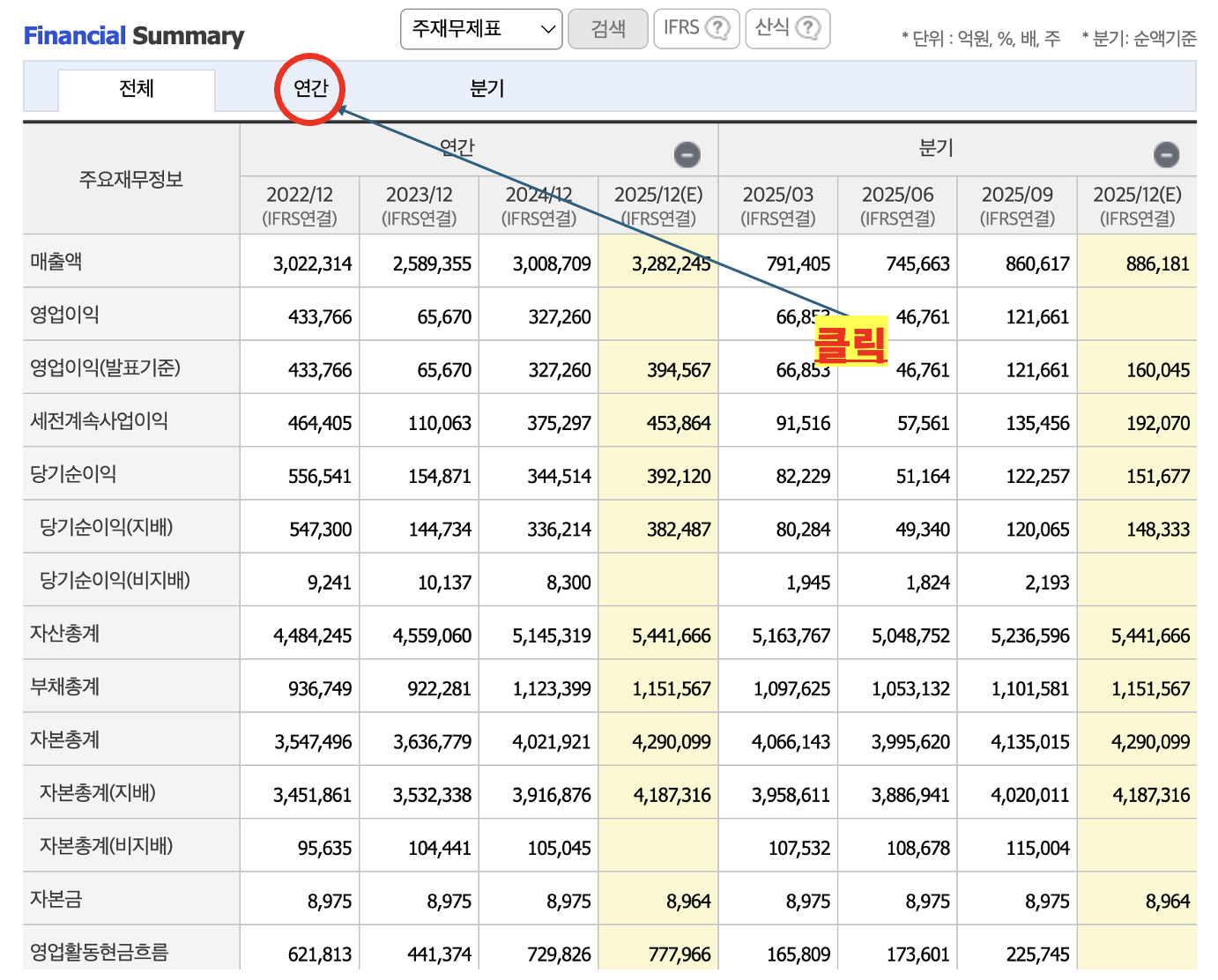Click the 검색 search button
Viewport: 1218px width, 980px height.
tap(608, 29)
